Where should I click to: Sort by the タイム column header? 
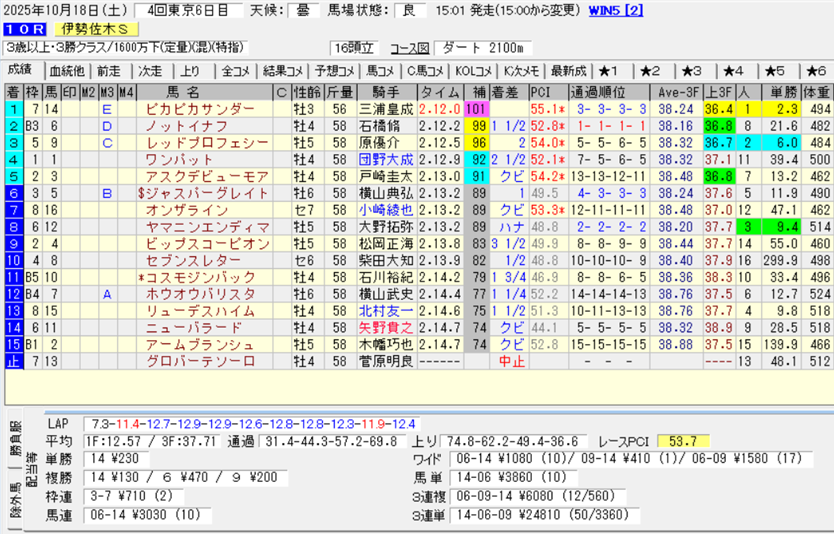pos(440,91)
